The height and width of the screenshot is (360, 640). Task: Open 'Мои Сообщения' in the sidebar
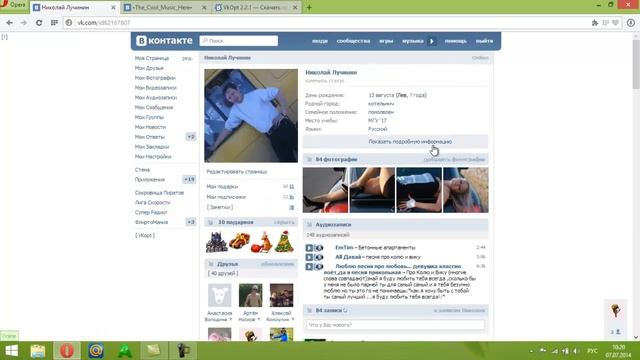[154, 107]
